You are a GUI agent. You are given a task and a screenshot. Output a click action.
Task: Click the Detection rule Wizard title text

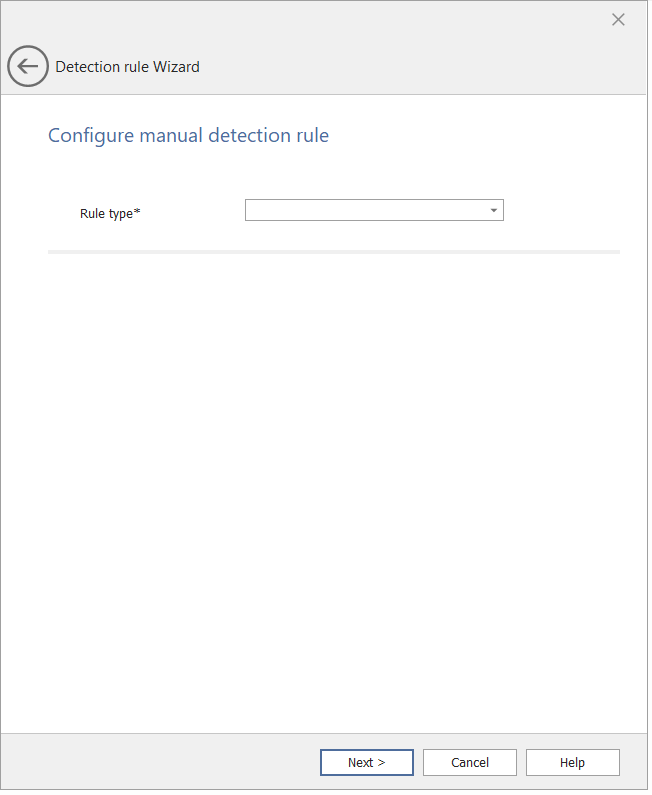(x=127, y=67)
